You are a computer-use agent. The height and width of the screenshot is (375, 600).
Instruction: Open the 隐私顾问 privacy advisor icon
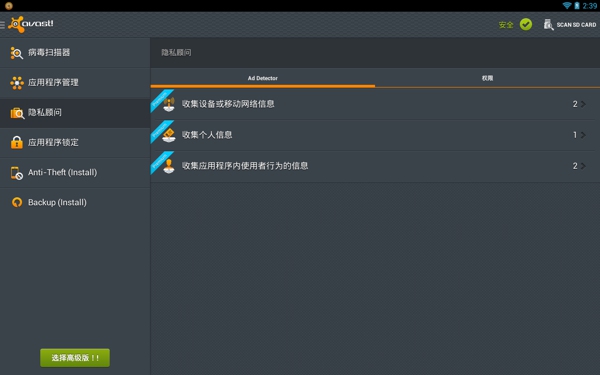pyautogui.click(x=17, y=113)
